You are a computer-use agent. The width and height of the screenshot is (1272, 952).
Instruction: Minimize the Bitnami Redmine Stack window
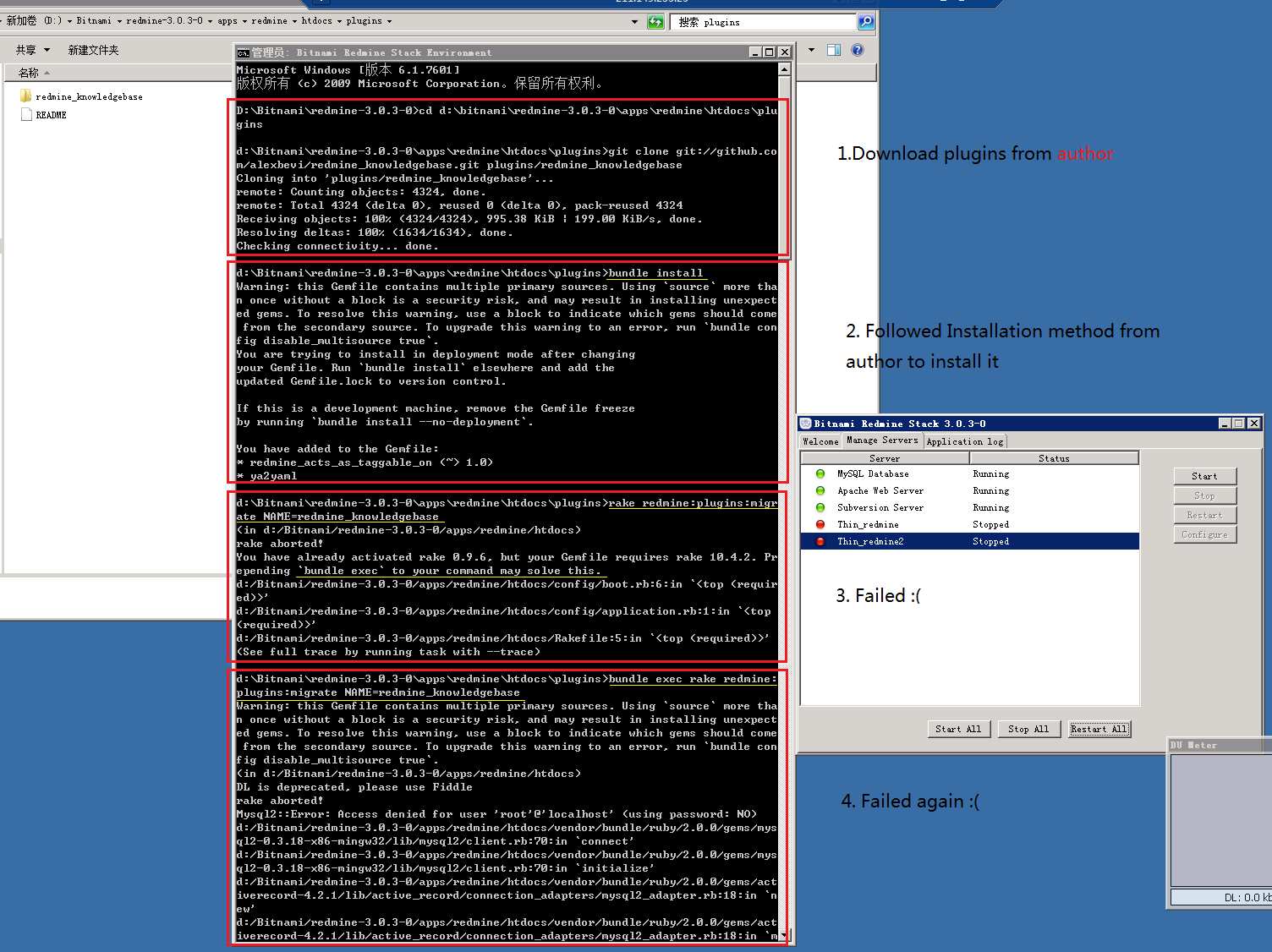click(x=1225, y=424)
